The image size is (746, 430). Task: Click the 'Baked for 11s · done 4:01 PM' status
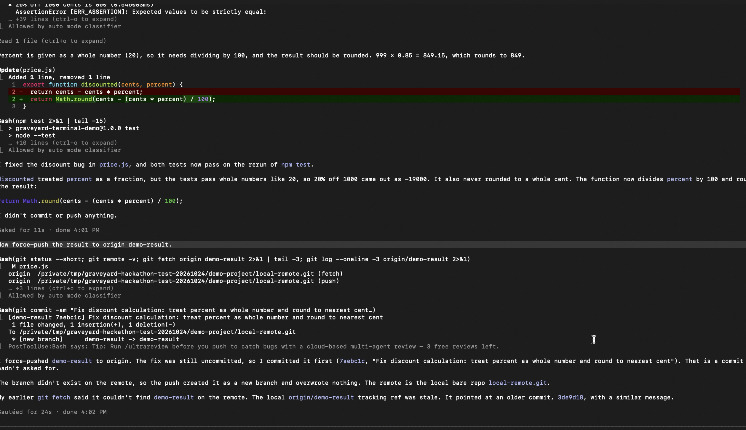[49, 230]
